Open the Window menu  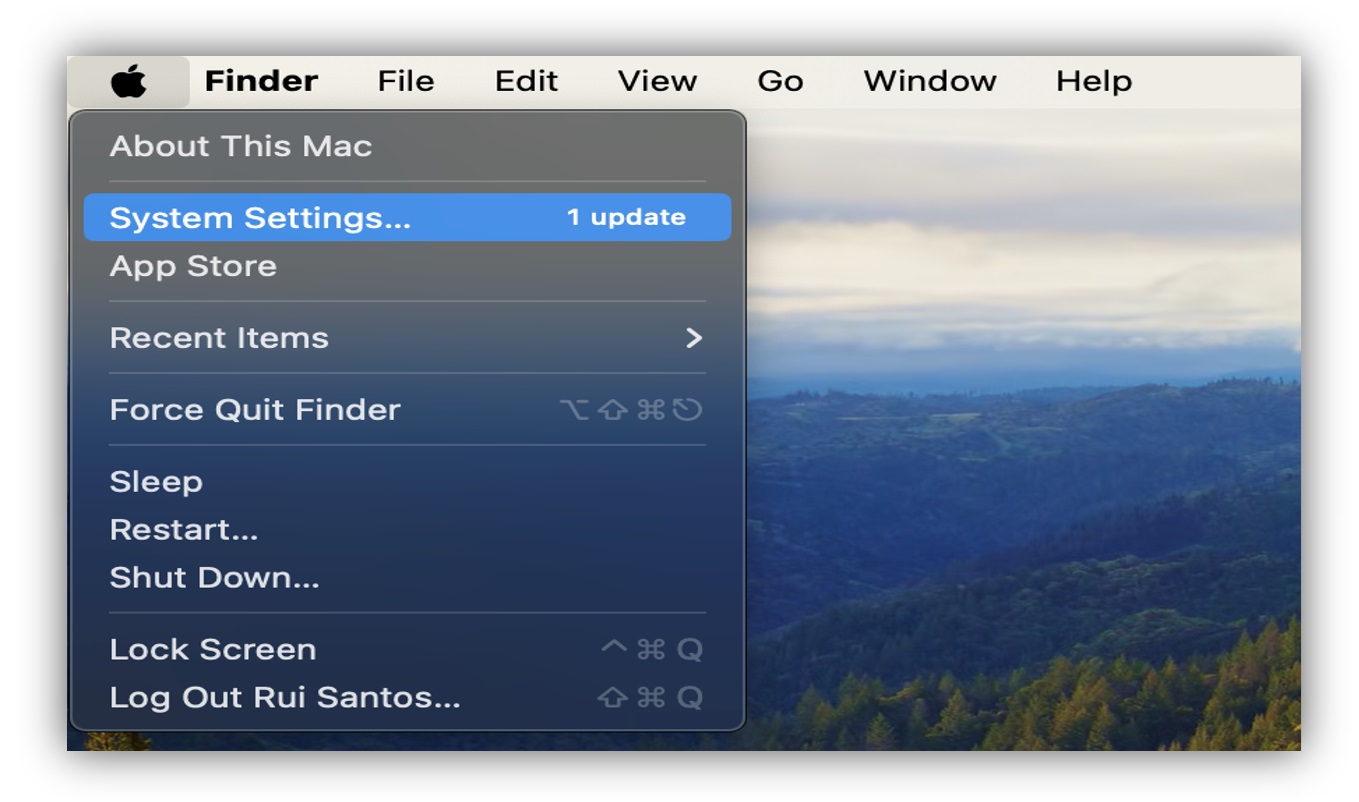(930, 81)
